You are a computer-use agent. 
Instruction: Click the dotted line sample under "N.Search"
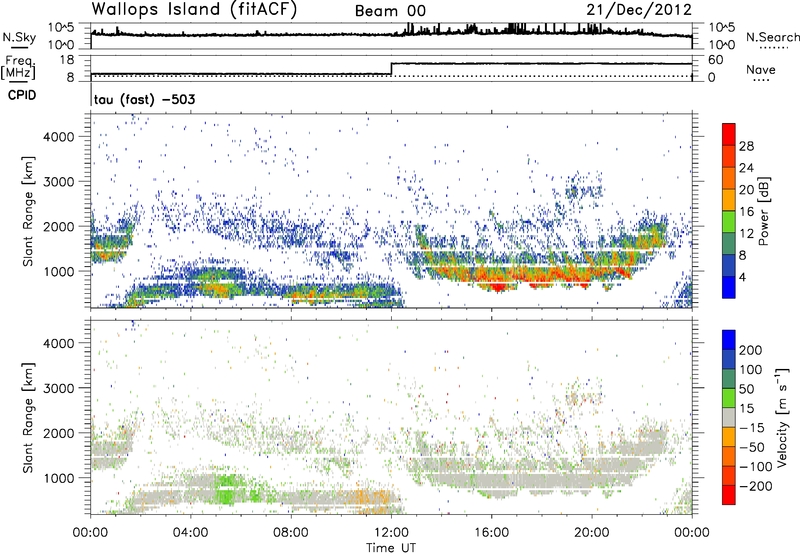point(774,48)
